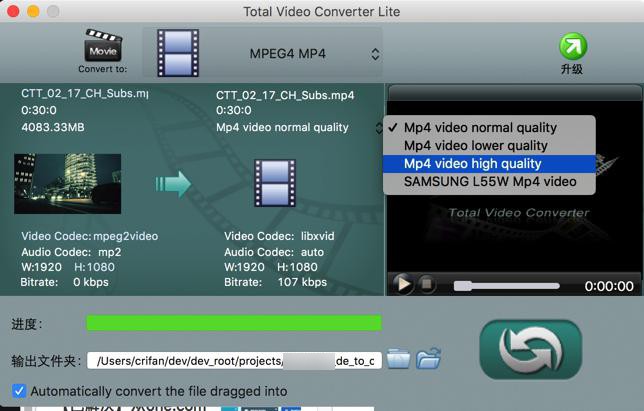Click the red close window button

pos(13,11)
